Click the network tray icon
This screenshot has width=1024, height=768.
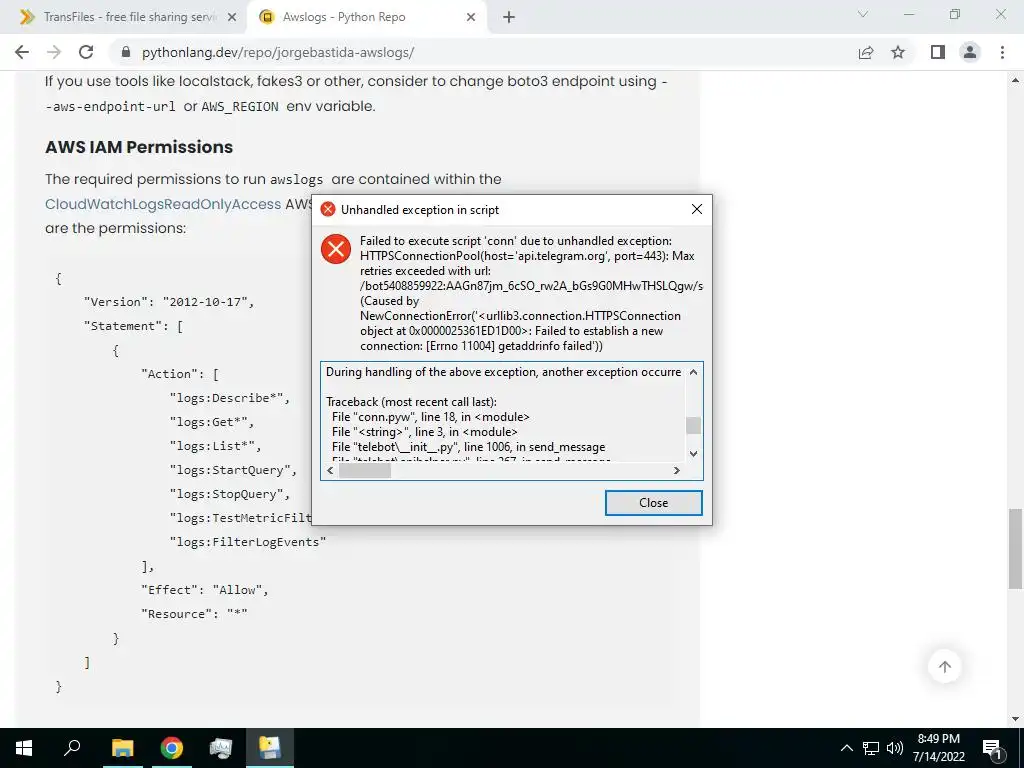click(871, 748)
